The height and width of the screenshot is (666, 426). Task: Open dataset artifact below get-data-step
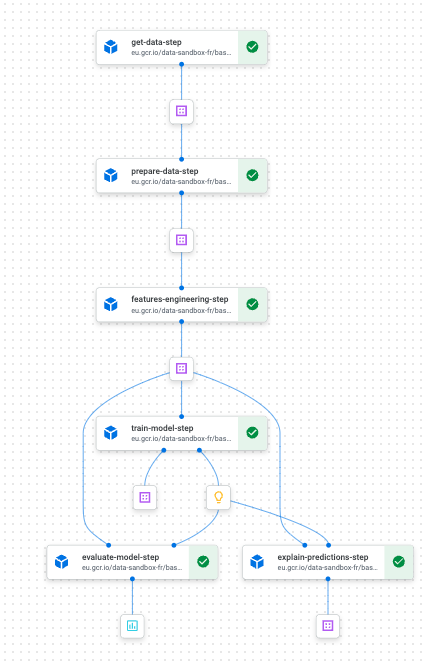pos(181,111)
